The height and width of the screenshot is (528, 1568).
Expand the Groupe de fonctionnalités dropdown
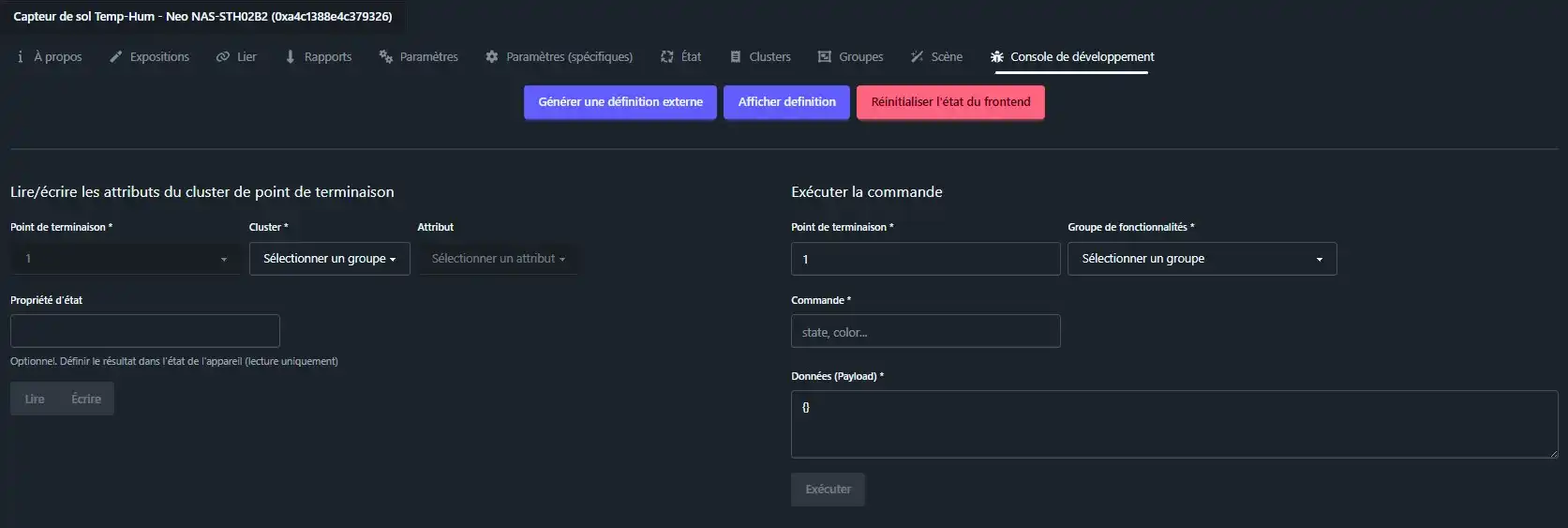(x=1202, y=259)
